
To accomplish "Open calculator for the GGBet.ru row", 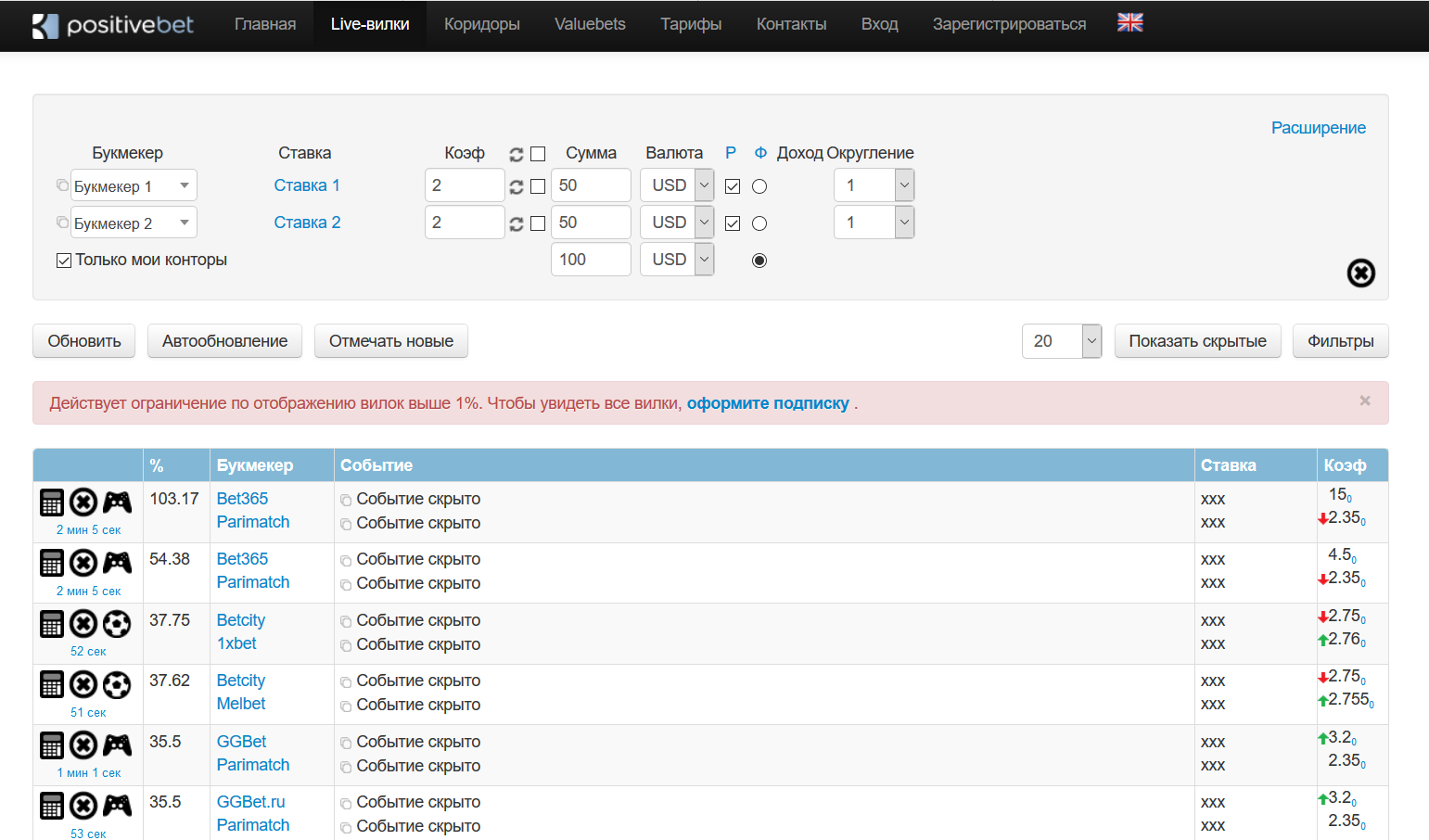I will (52, 806).
